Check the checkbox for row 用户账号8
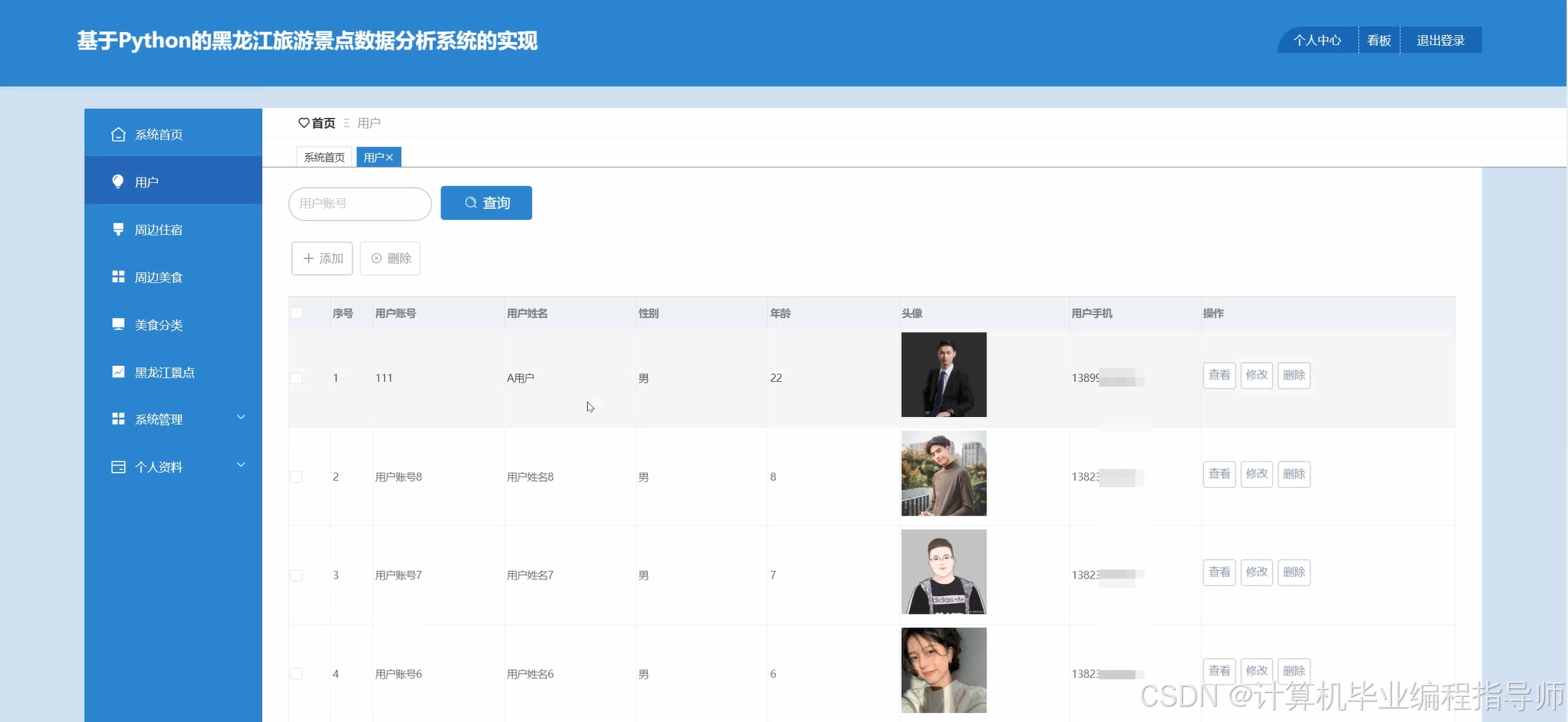The width and height of the screenshot is (1568, 722). coord(297,477)
